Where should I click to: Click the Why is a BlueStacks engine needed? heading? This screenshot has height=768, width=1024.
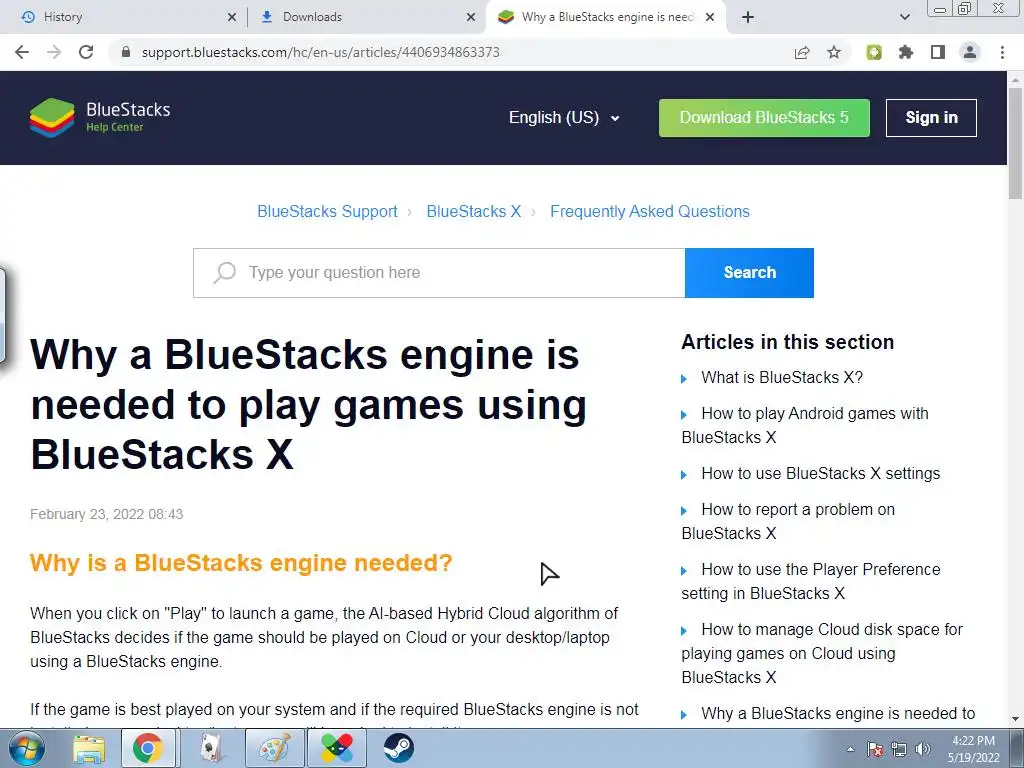pyautogui.click(x=241, y=563)
